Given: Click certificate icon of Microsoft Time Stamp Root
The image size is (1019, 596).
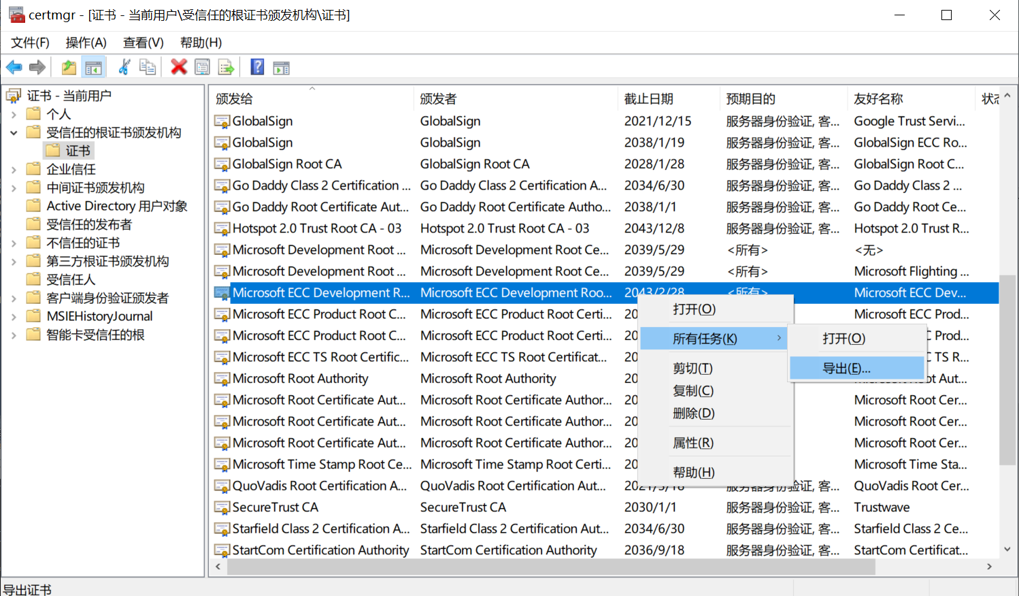Looking at the screenshot, I should [x=222, y=465].
